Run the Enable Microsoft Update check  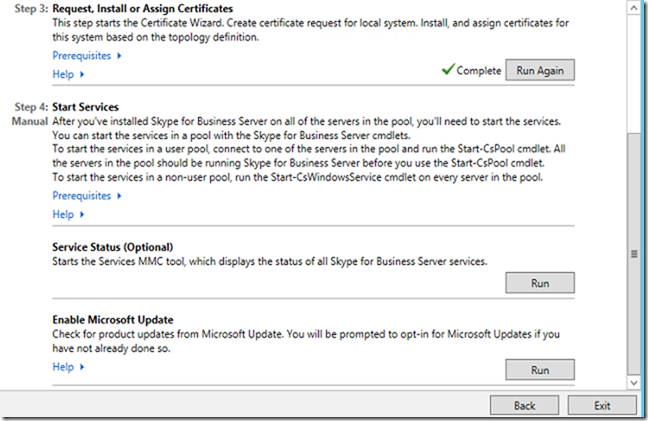(x=540, y=370)
